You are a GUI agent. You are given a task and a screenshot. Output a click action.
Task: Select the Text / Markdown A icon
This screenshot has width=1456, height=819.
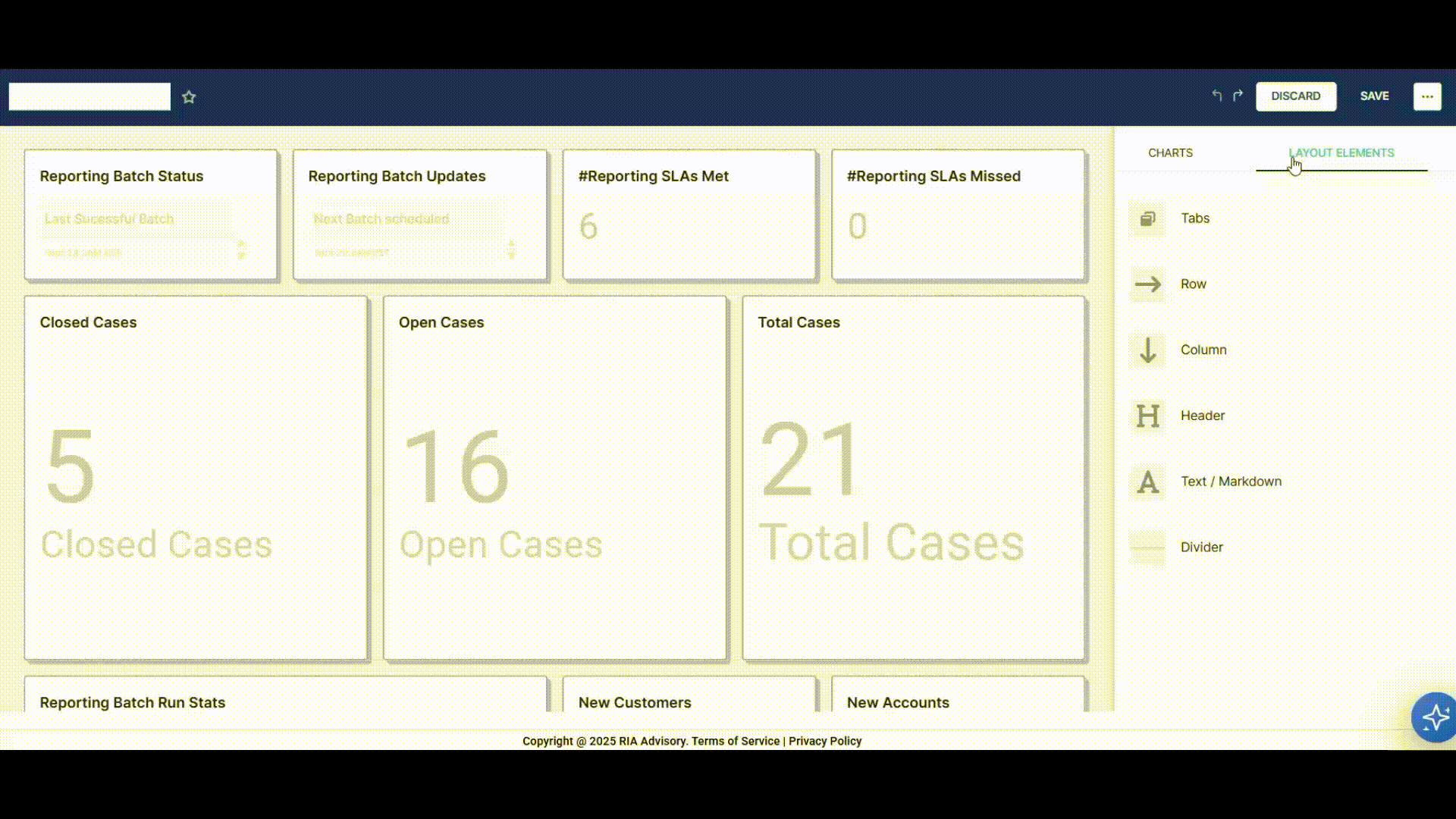(1148, 482)
